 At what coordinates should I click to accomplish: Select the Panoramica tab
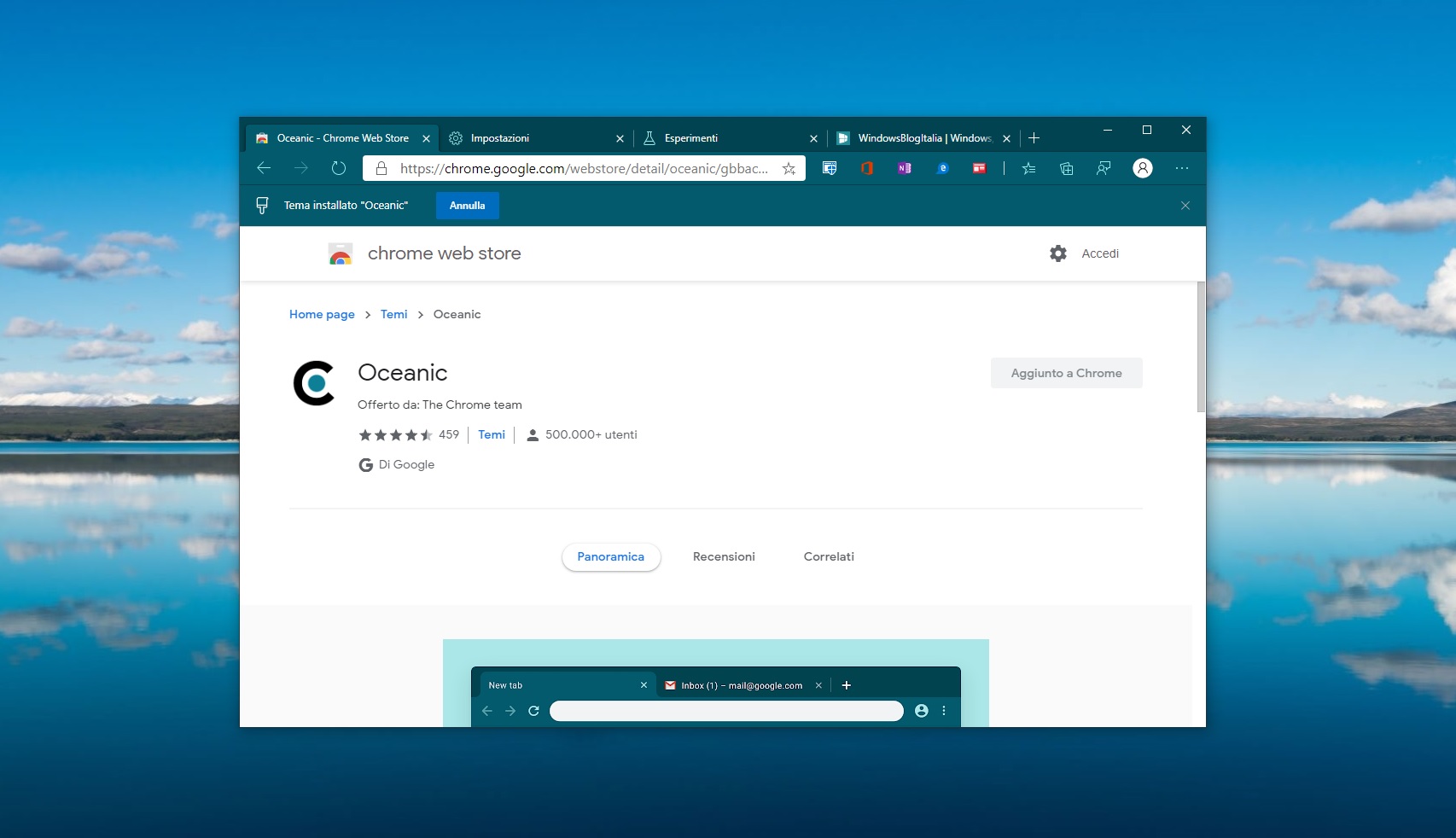click(611, 557)
